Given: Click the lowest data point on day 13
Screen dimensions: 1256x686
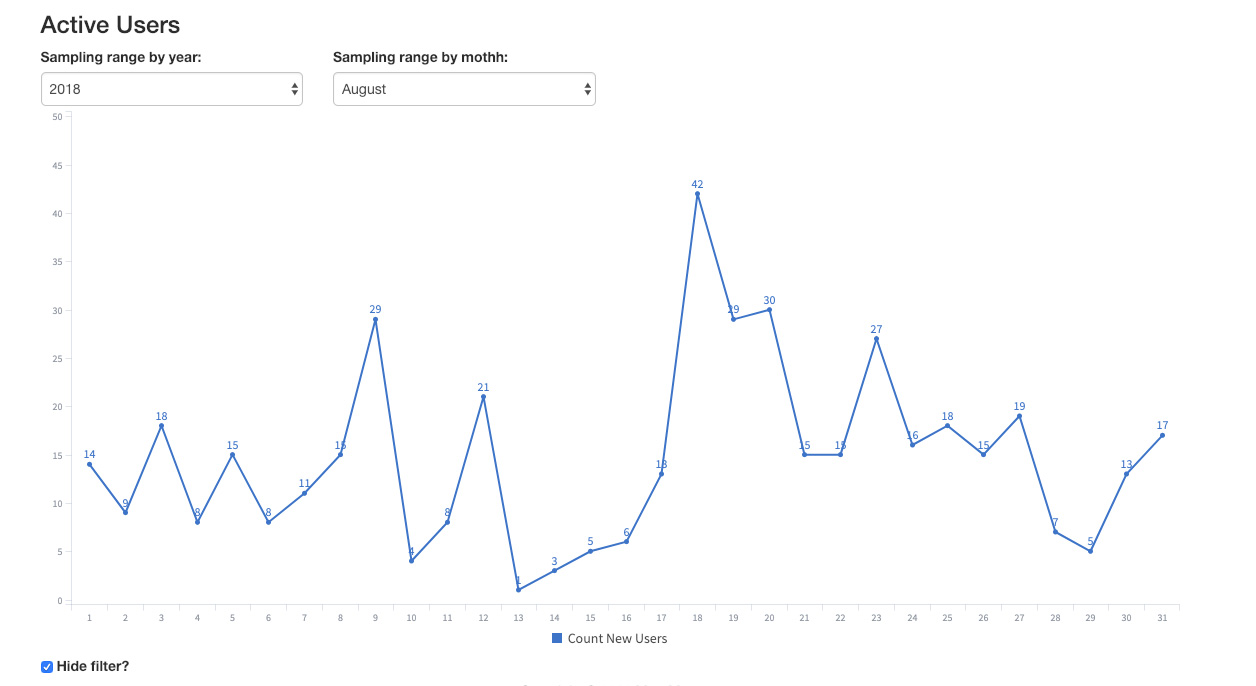Looking at the screenshot, I should tap(518, 590).
